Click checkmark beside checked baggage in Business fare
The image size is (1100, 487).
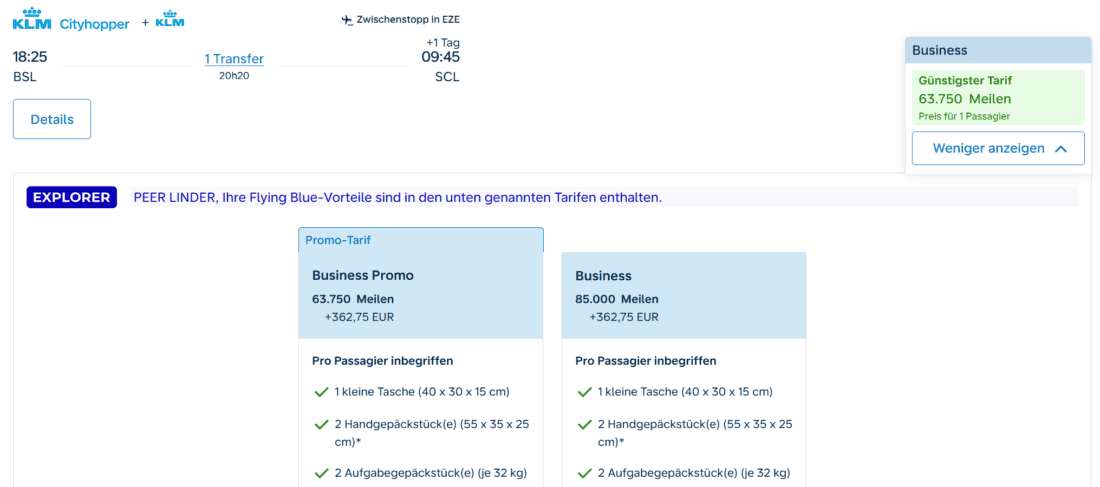click(x=584, y=472)
